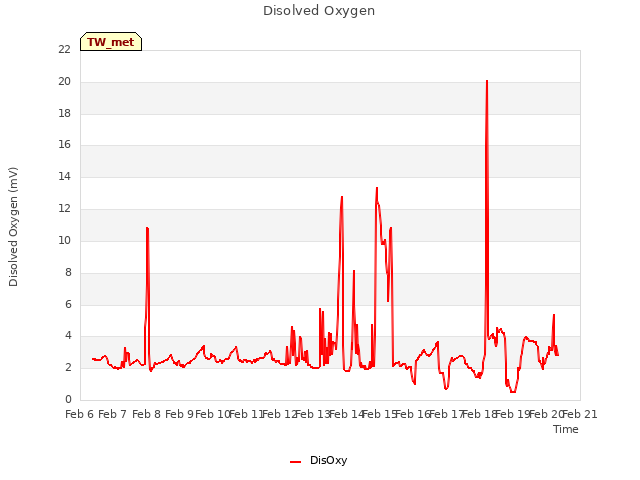Click the Feb 15 x-axis tick label
Viewport: 640px width, 480px height.
click(x=380, y=414)
